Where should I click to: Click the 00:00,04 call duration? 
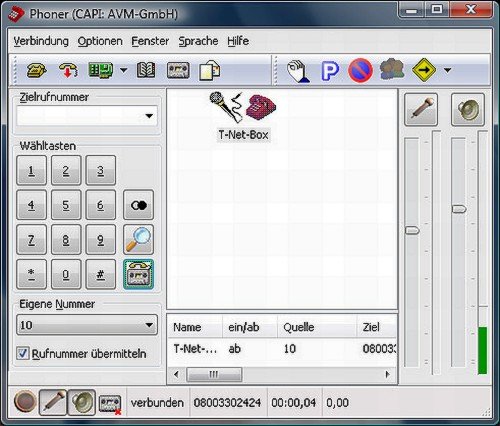click(x=294, y=403)
